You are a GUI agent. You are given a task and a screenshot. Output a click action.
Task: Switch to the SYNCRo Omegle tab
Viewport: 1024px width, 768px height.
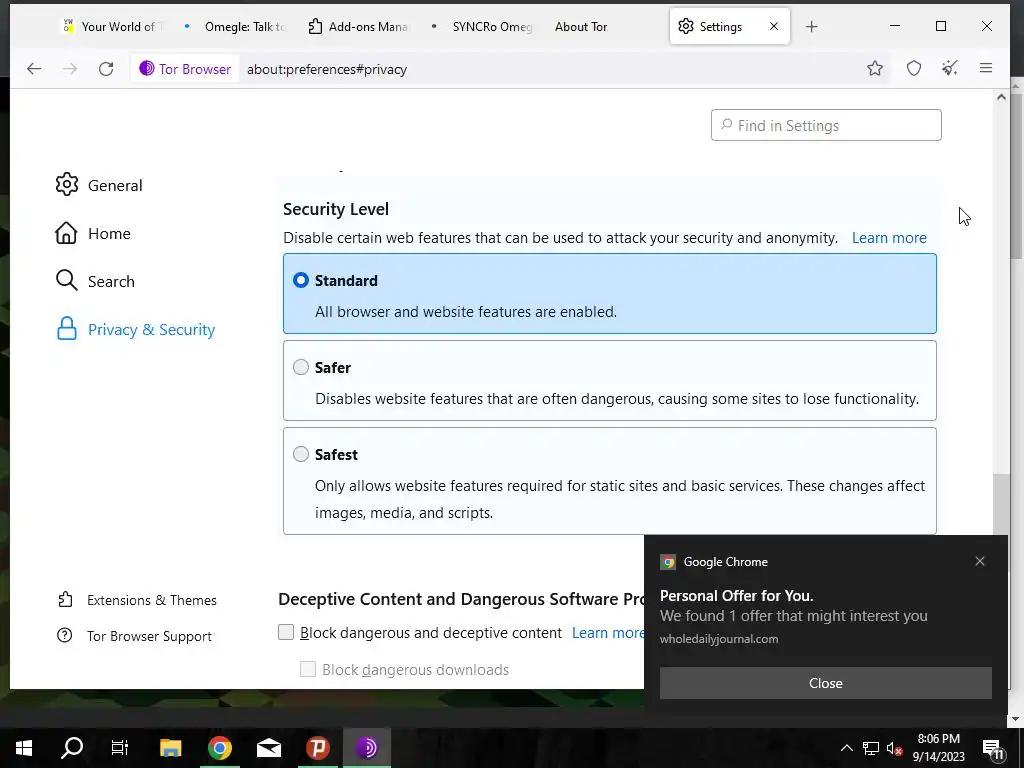pos(482,27)
